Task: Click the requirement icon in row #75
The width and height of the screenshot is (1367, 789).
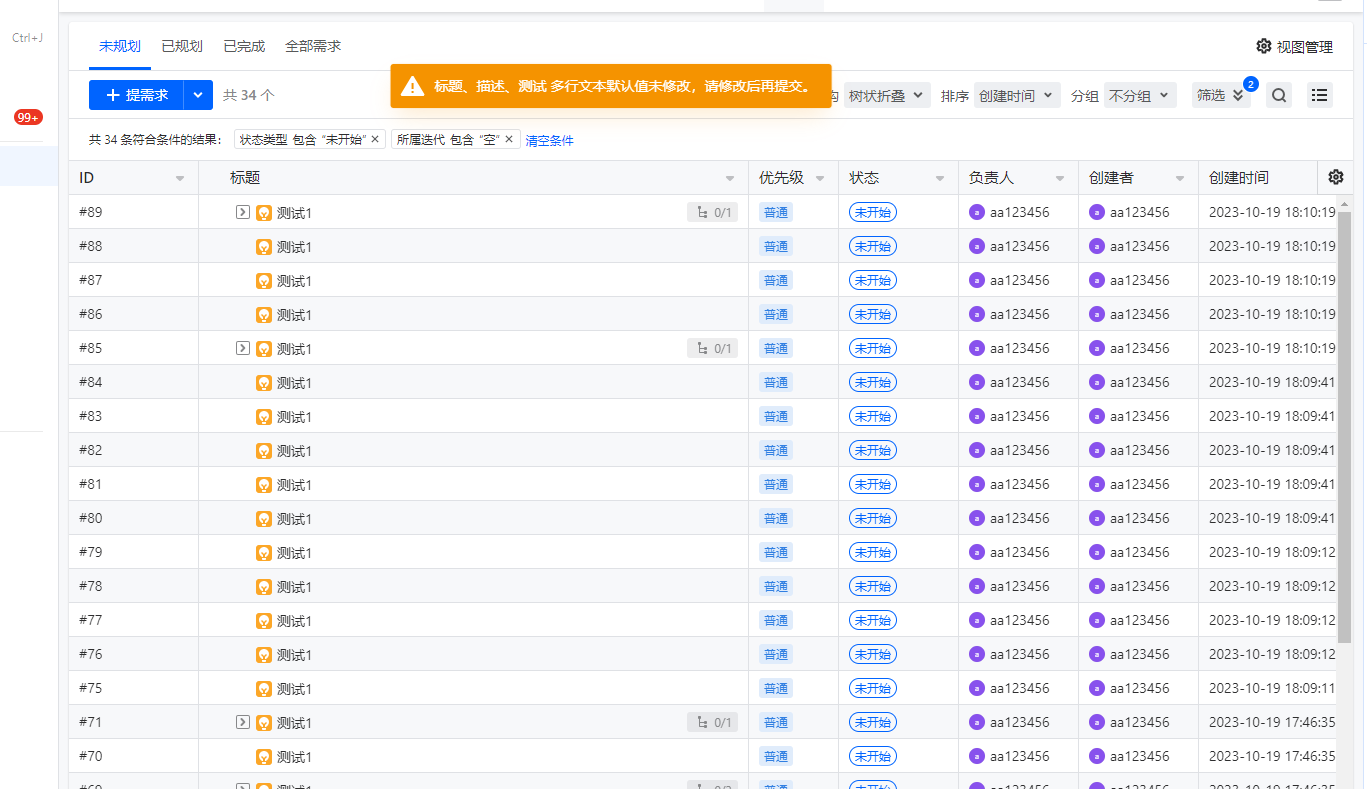Action: (x=264, y=688)
